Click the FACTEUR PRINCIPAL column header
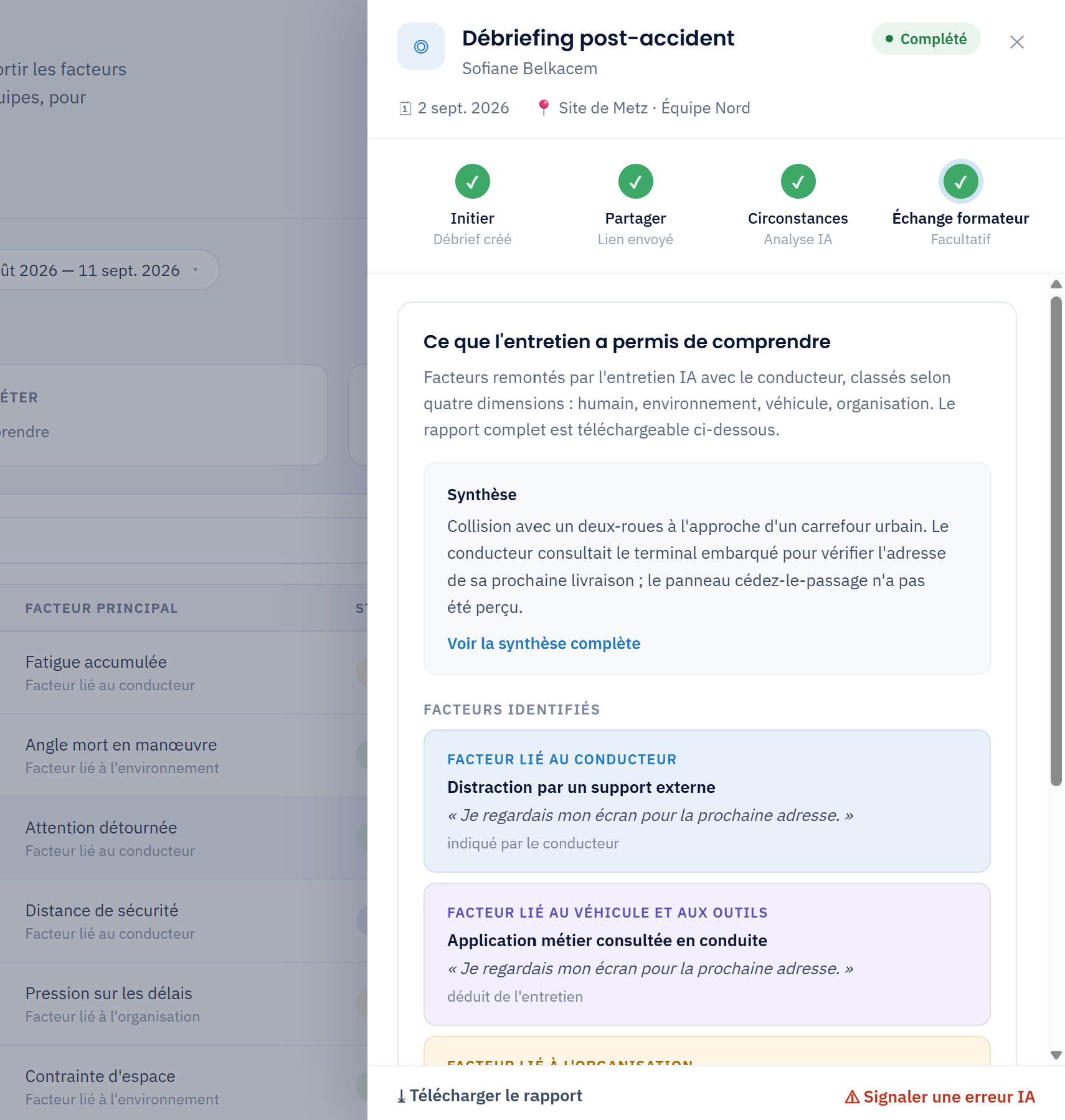Image resolution: width=1065 pixels, height=1120 pixels. point(102,609)
